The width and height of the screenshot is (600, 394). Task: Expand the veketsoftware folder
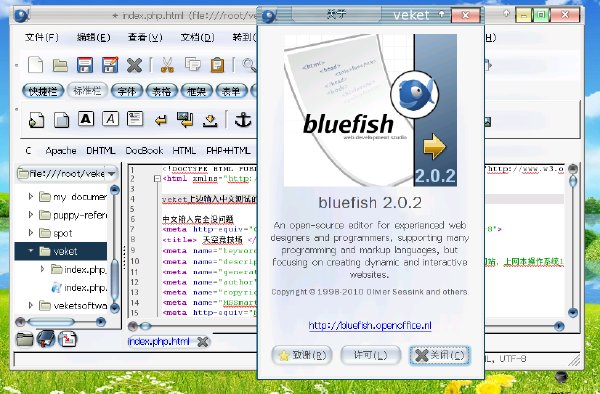click(x=31, y=305)
